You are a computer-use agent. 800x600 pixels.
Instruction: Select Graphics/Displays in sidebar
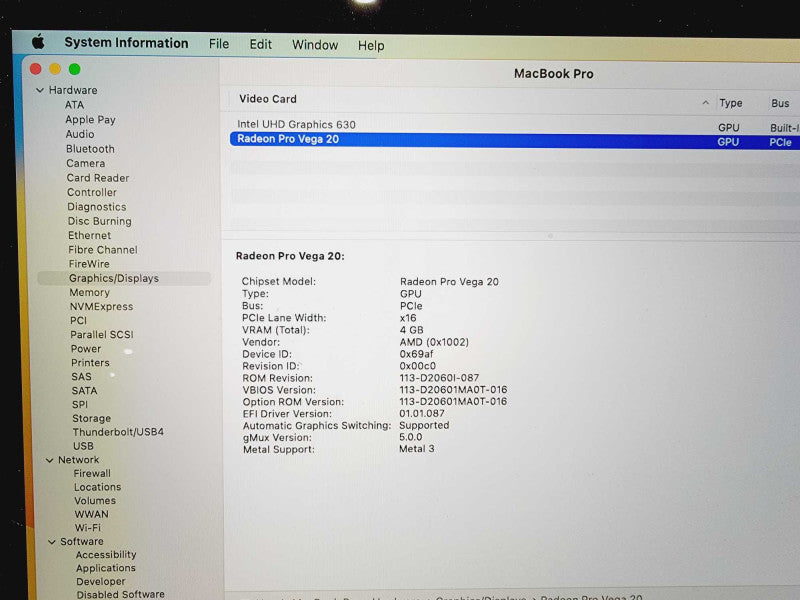[x=124, y=278]
